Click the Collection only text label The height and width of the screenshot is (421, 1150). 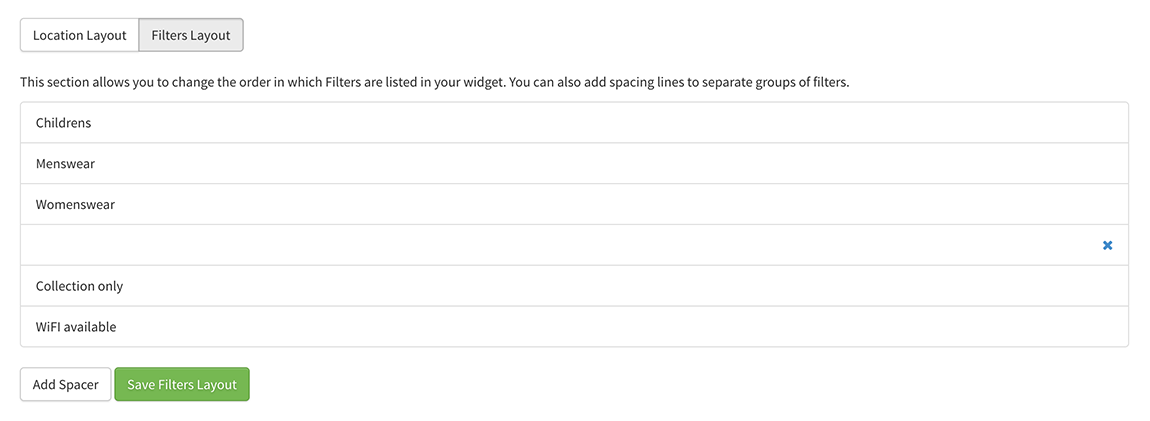click(79, 286)
